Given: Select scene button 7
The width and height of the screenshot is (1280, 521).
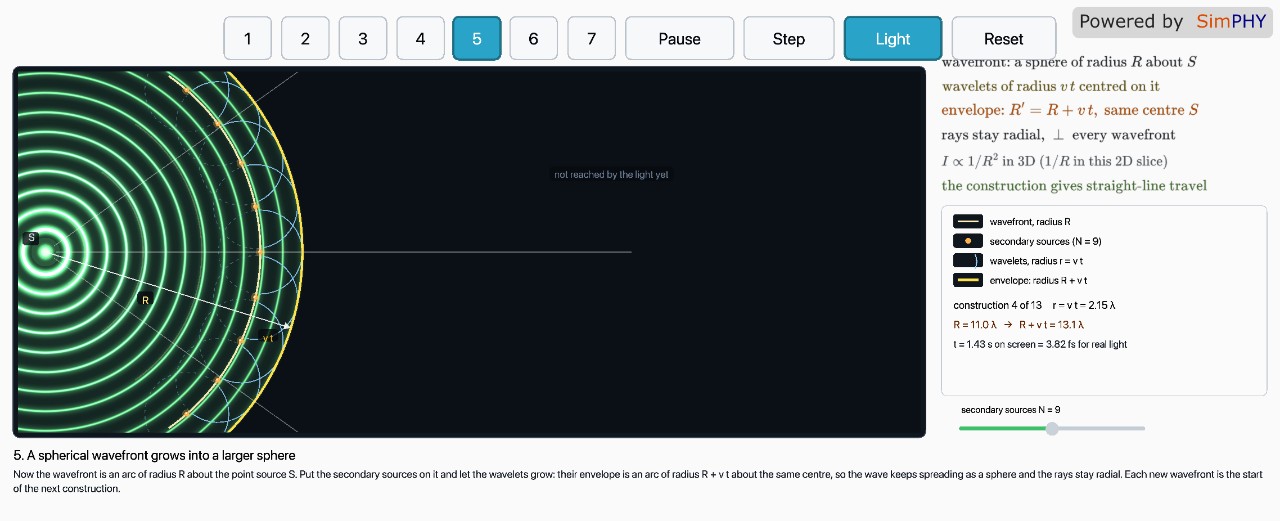Looking at the screenshot, I should [x=592, y=39].
